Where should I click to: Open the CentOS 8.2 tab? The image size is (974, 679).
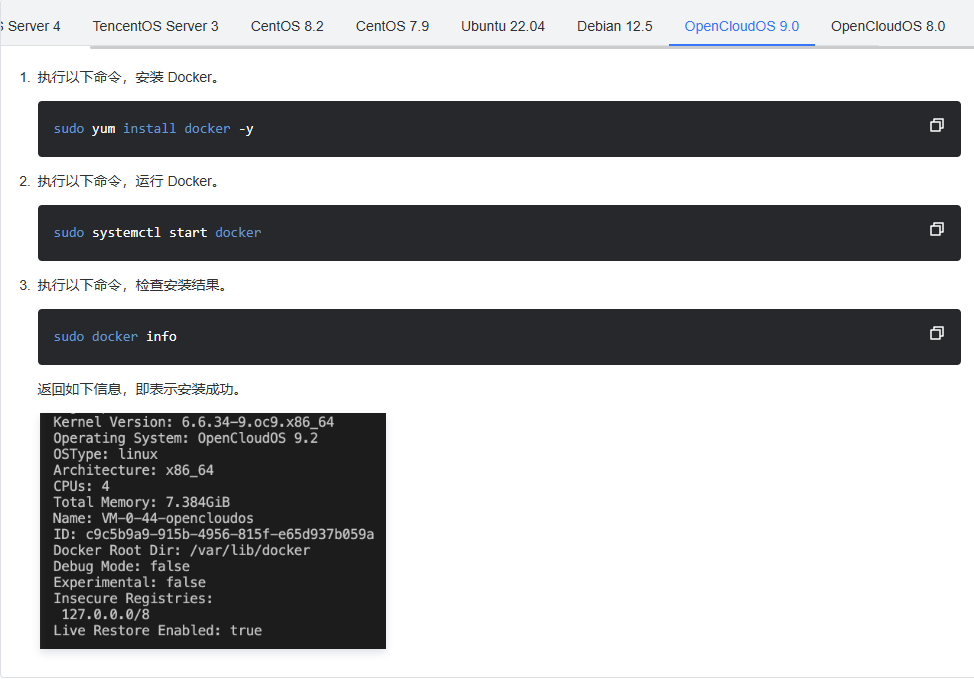[x=287, y=26]
